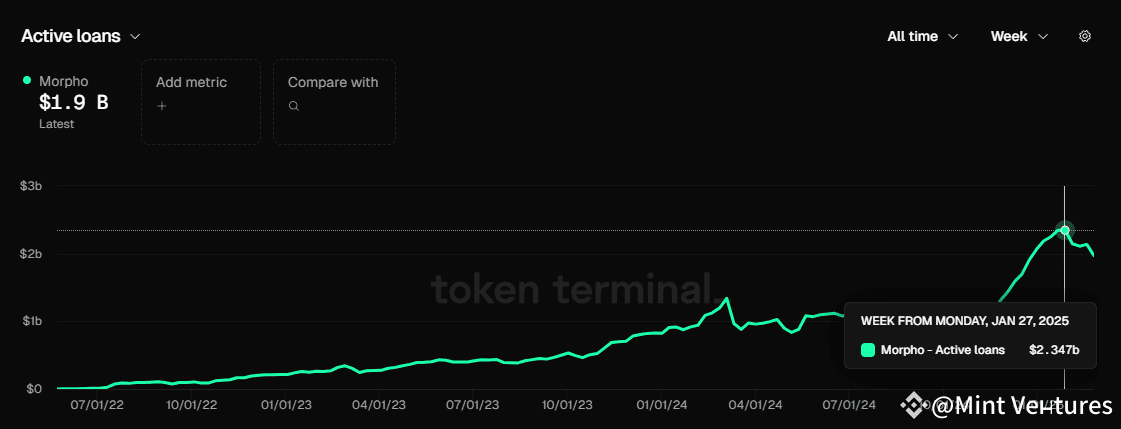This screenshot has width=1121, height=429.
Task: Click the Add metric box
Action: (x=200, y=101)
